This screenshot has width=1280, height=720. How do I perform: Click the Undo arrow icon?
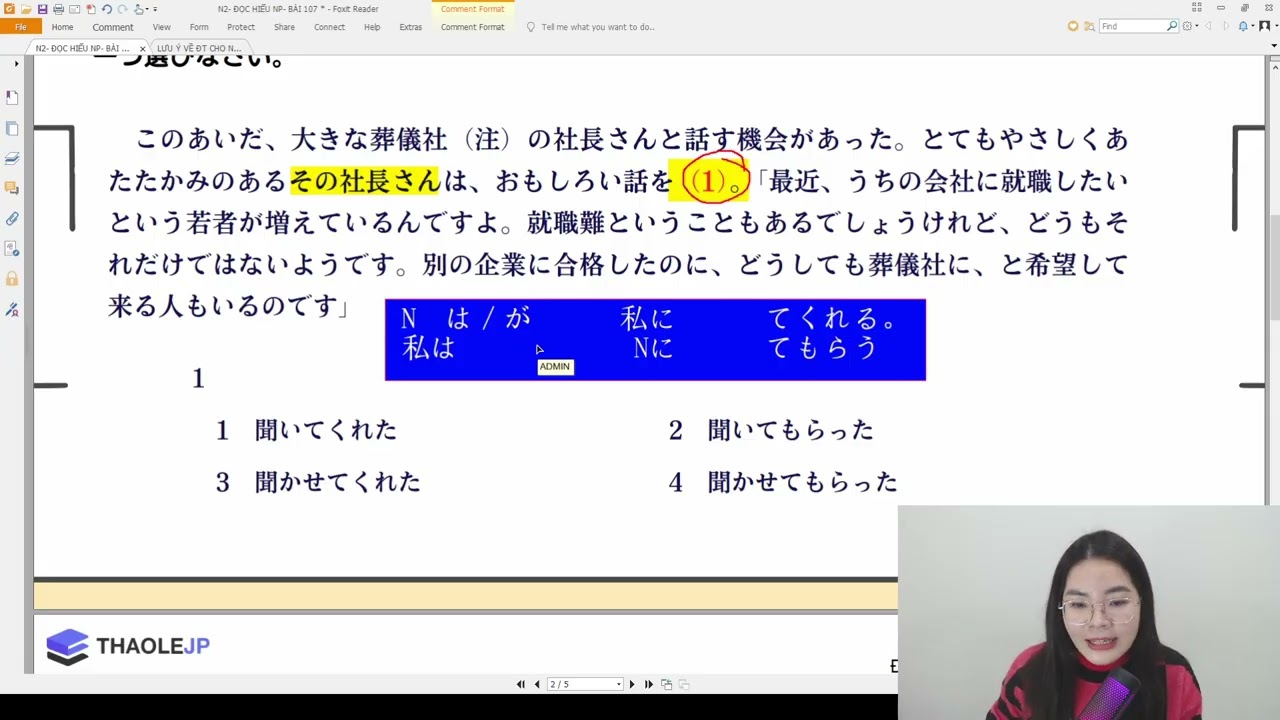click(106, 9)
